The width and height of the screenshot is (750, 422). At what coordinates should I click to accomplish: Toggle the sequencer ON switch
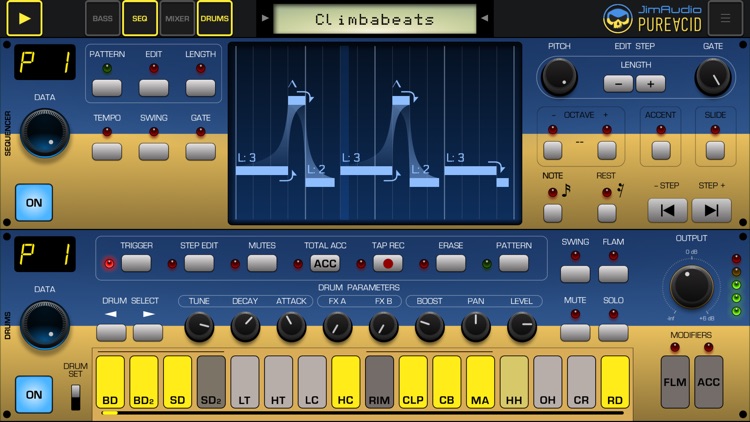(34, 202)
